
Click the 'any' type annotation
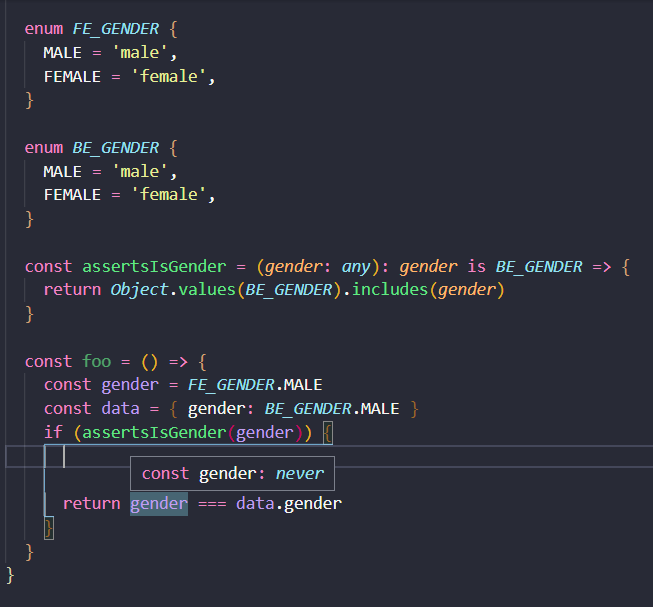click(356, 266)
